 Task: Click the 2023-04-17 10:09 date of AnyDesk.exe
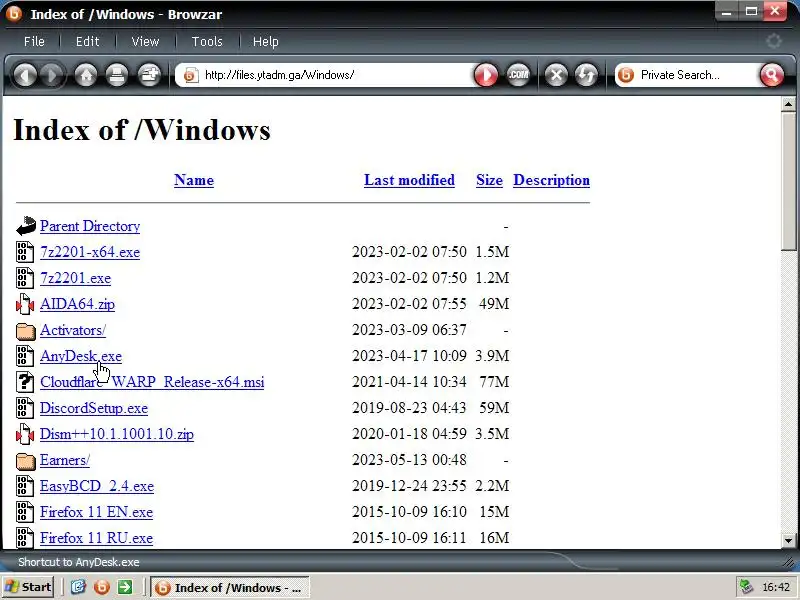(409, 356)
